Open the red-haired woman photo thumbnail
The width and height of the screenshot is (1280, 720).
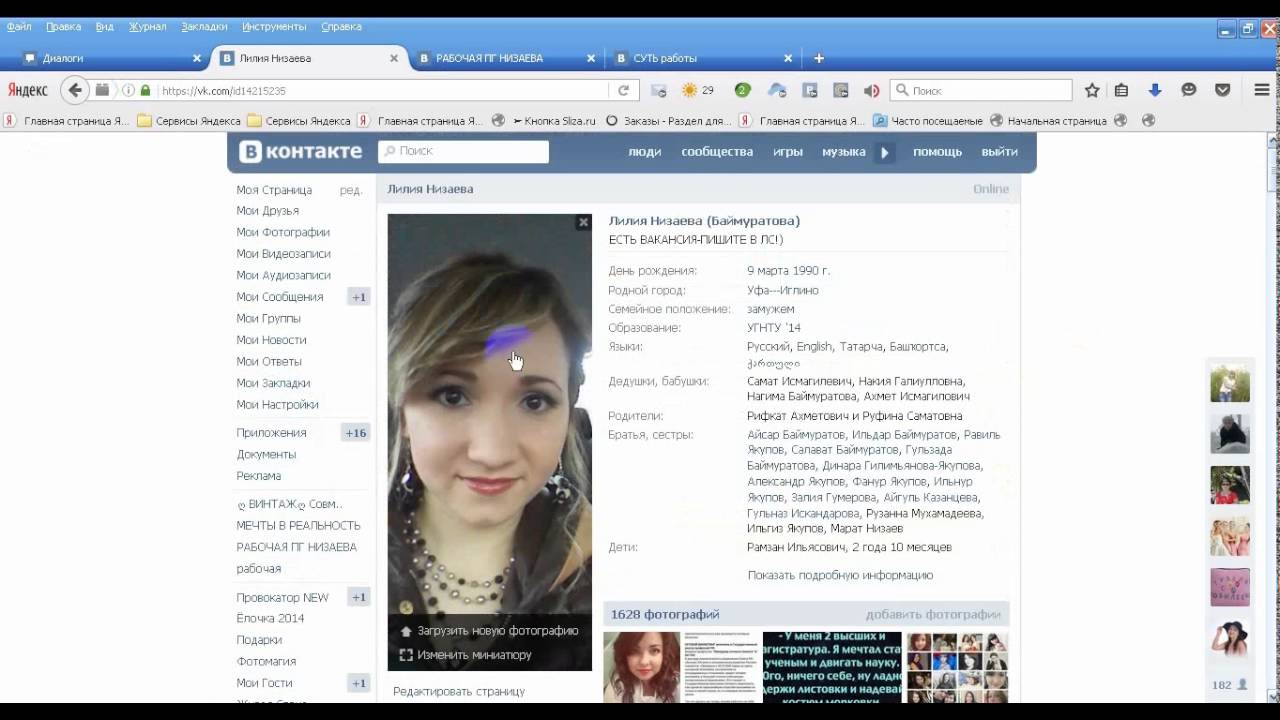coord(642,667)
